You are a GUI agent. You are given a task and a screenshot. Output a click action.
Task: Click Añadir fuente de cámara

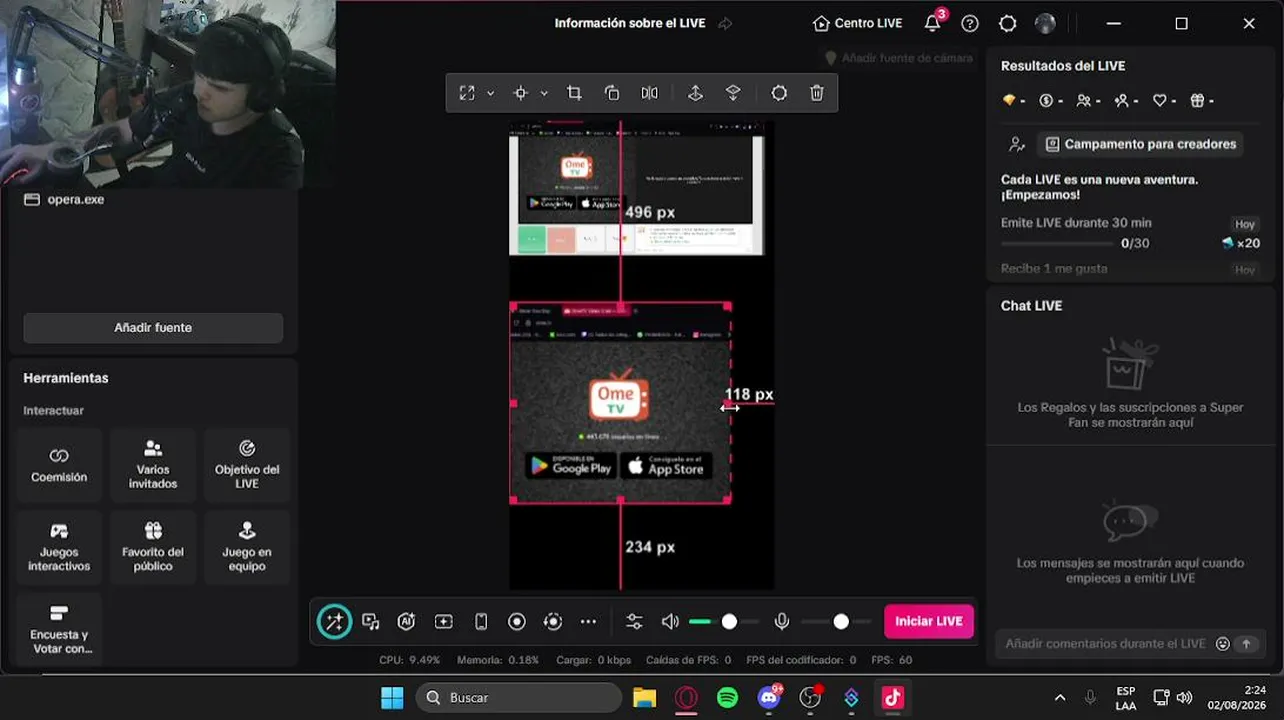pos(898,58)
